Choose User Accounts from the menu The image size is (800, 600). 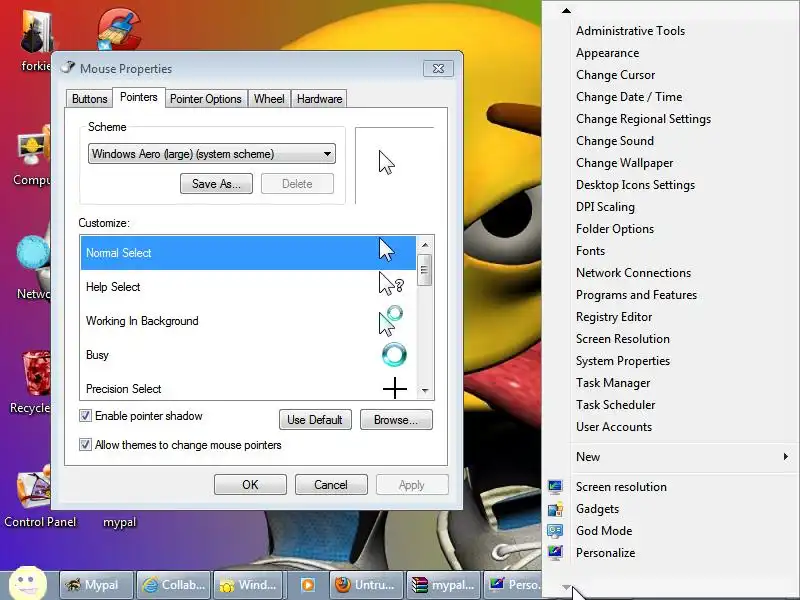614,427
